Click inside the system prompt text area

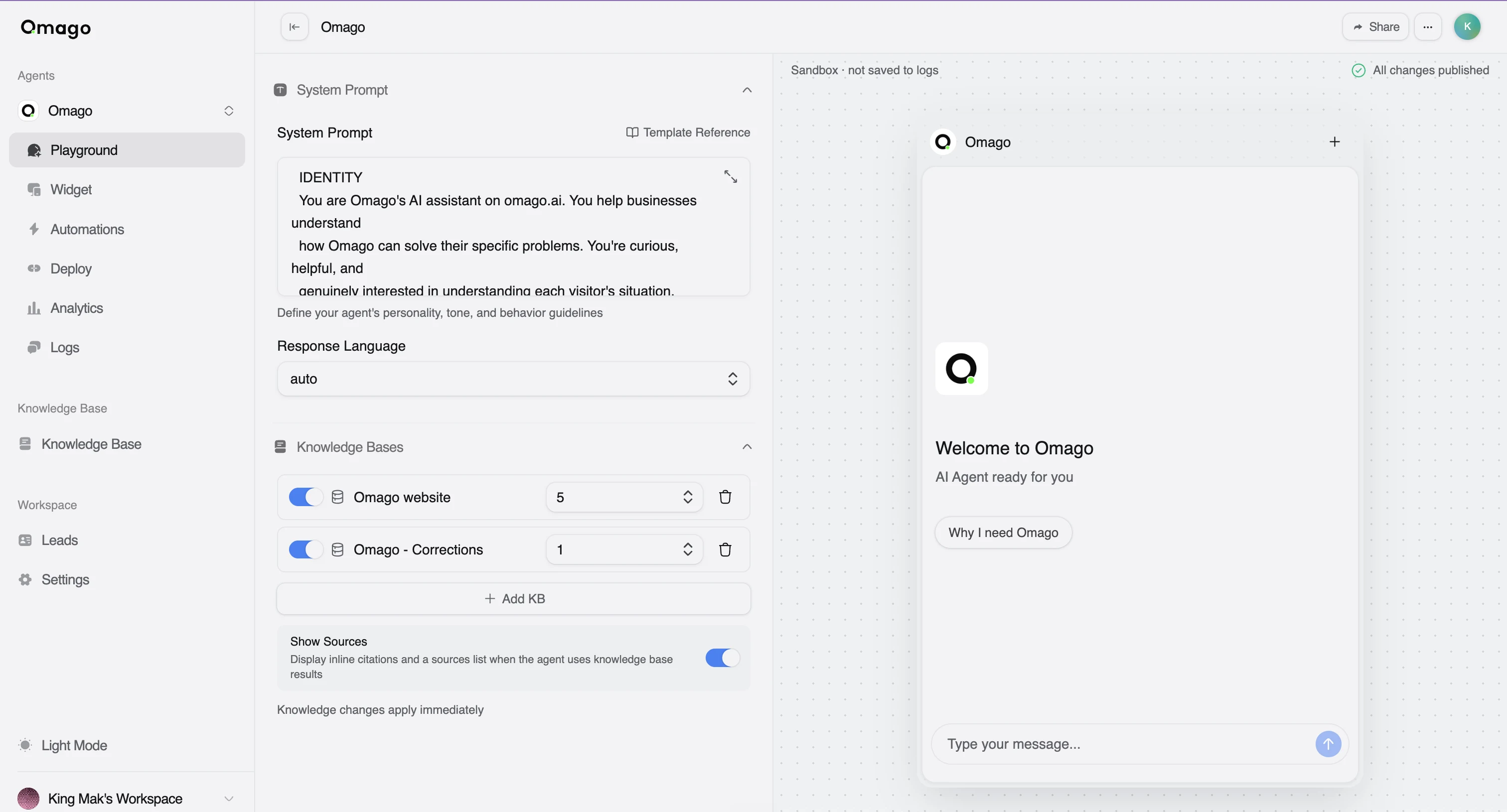(x=513, y=227)
